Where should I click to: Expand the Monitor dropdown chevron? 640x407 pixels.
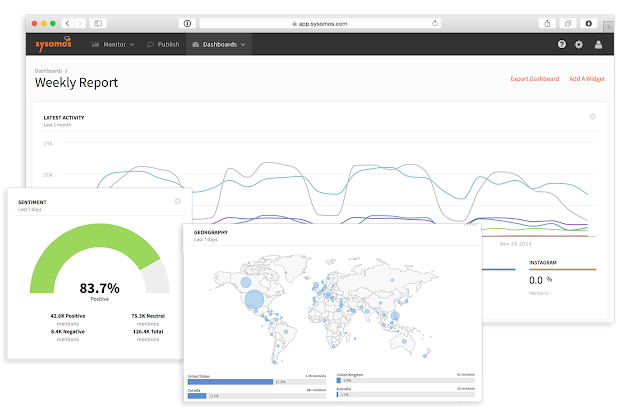coord(132,44)
